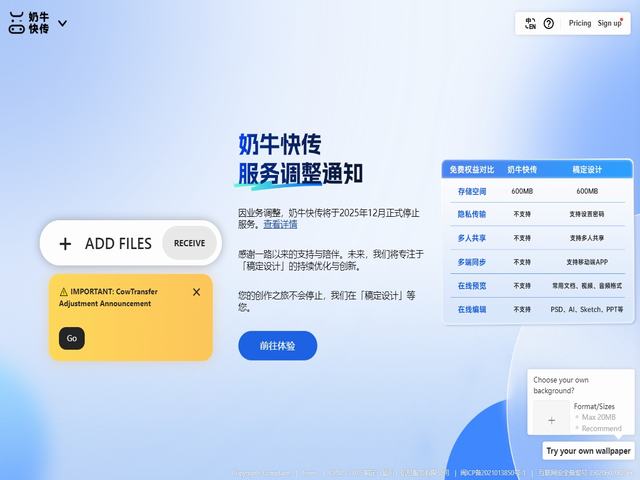Select the 在线预览 row label
Viewport: 640px width, 480px height.
tap(472, 286)
